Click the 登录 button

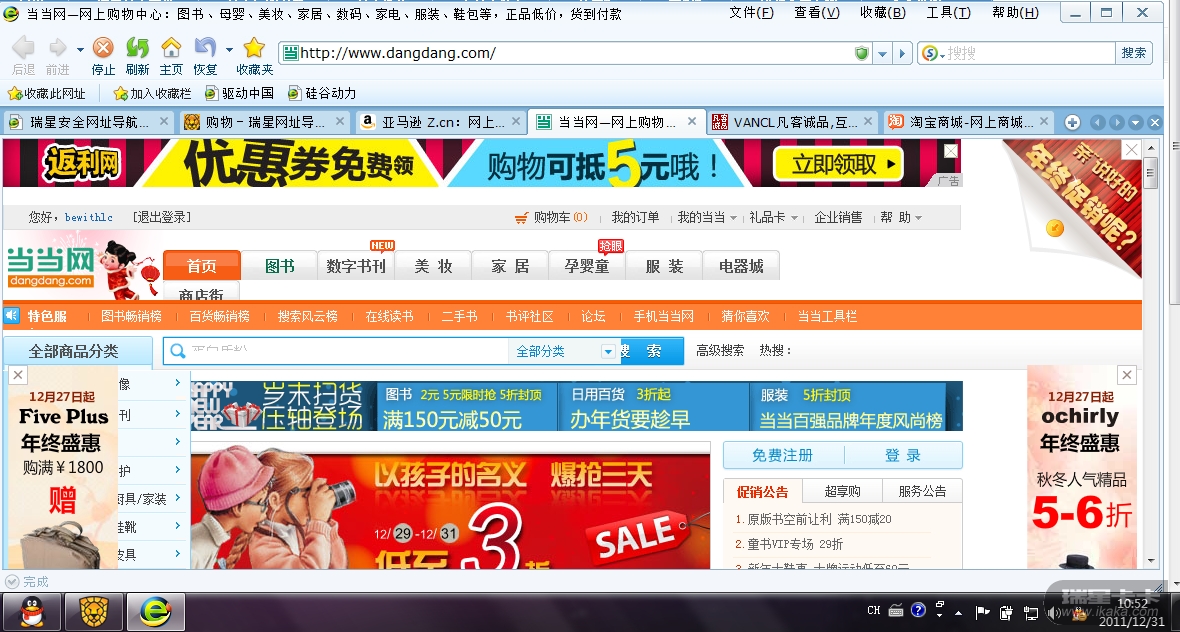click(x=902, y=455)
